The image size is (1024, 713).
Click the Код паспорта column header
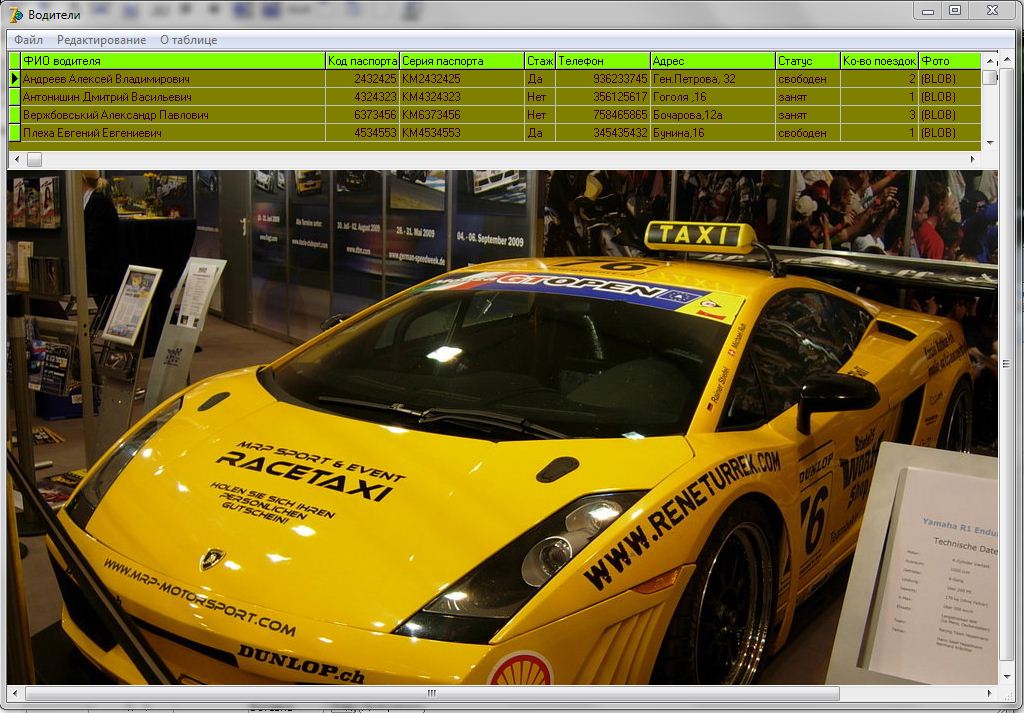362,61
